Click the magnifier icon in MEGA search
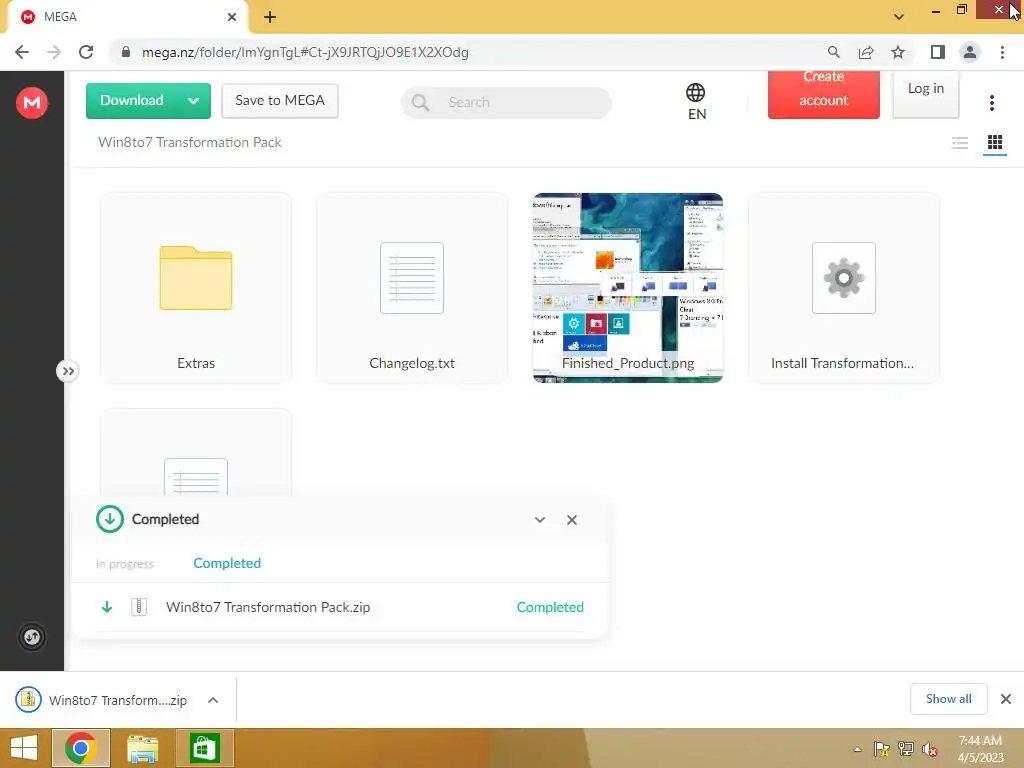This screenshot has width=1024, height=768. pos(421,103)
